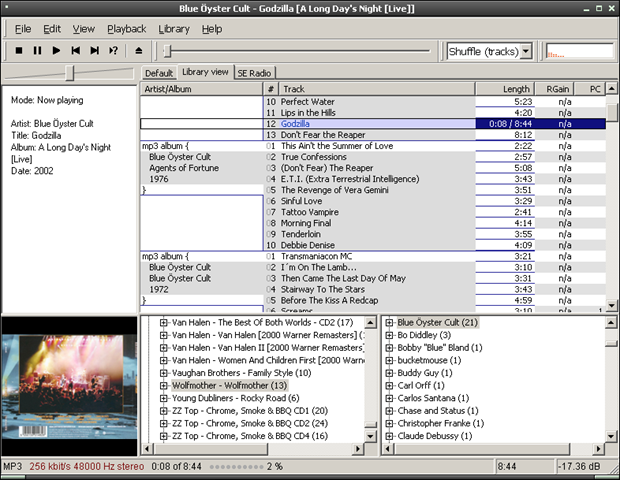Open the File menu
Image resolution: width=620 pixels, height=480 pixels.
point(23,29)
